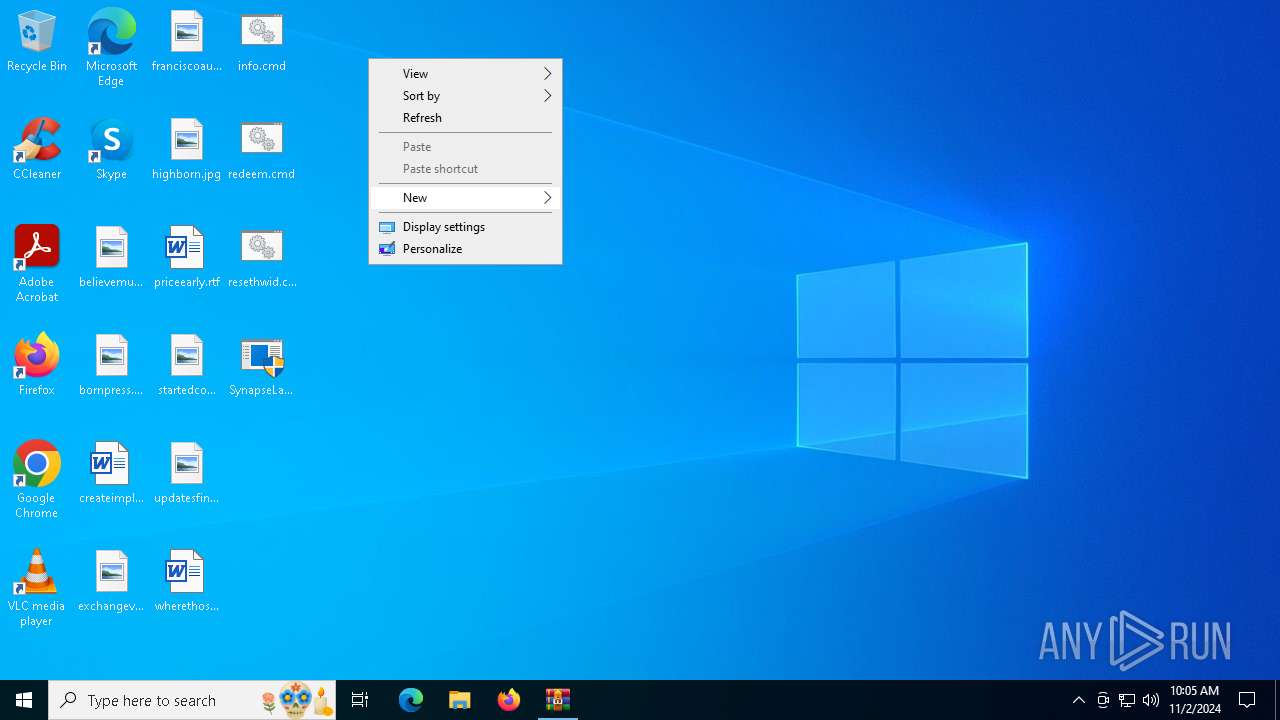Select the highborn.jpg file icon
1280x720 pixels.
tap(187, 149)
